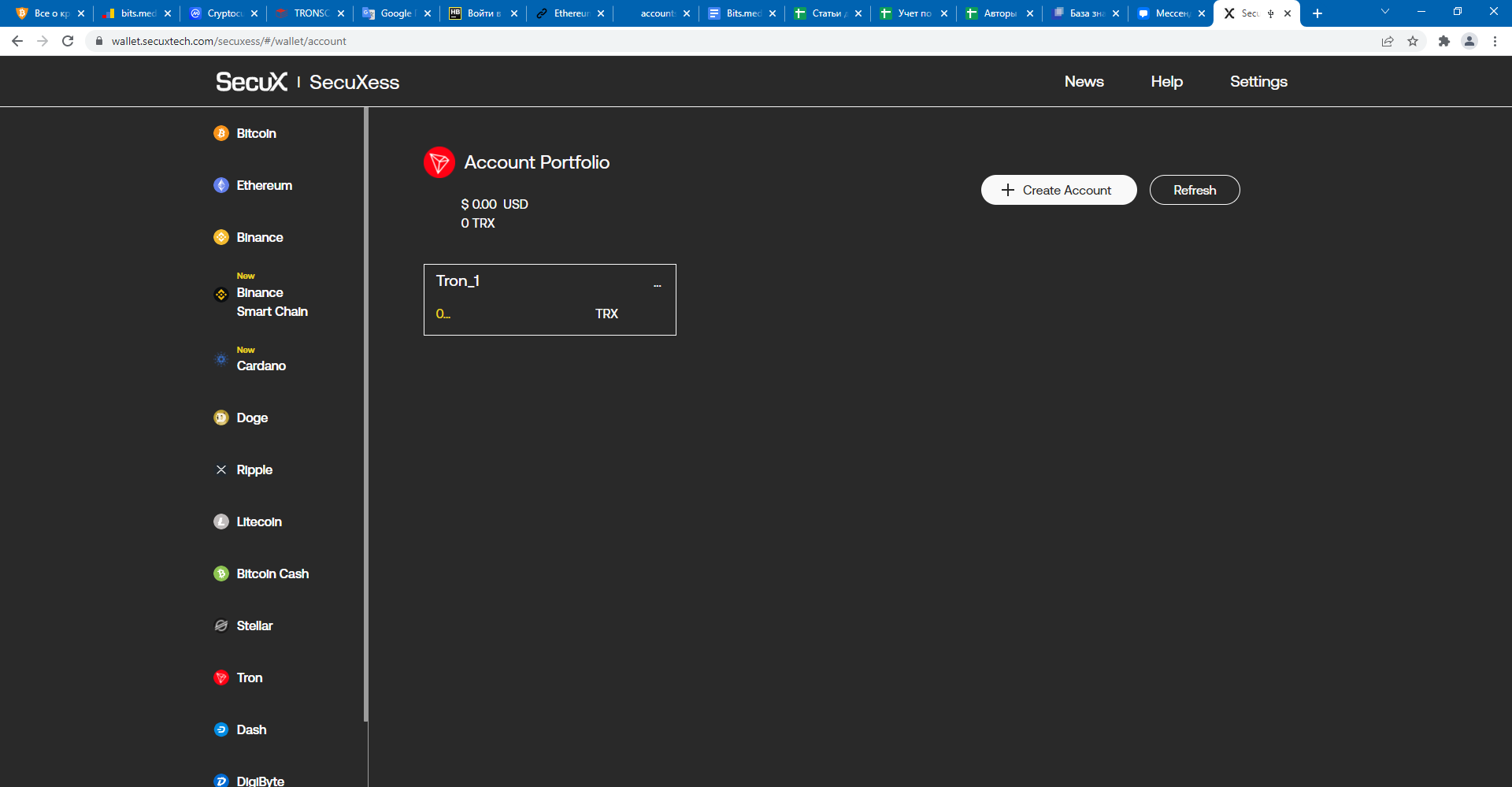Click the '$ 0.00 USD' balance text
This screenshot has height=787, width=1512.
(495, 204)
